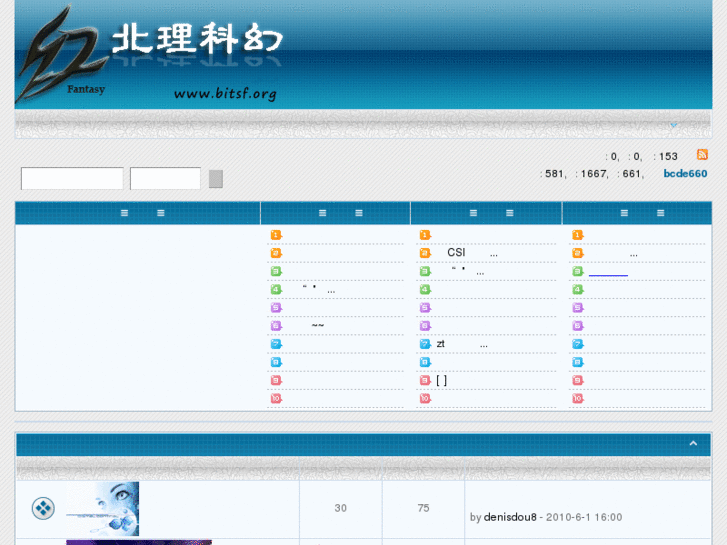
Task: Open the denisdou8 last-poster link
Action: tap(510, 517)
